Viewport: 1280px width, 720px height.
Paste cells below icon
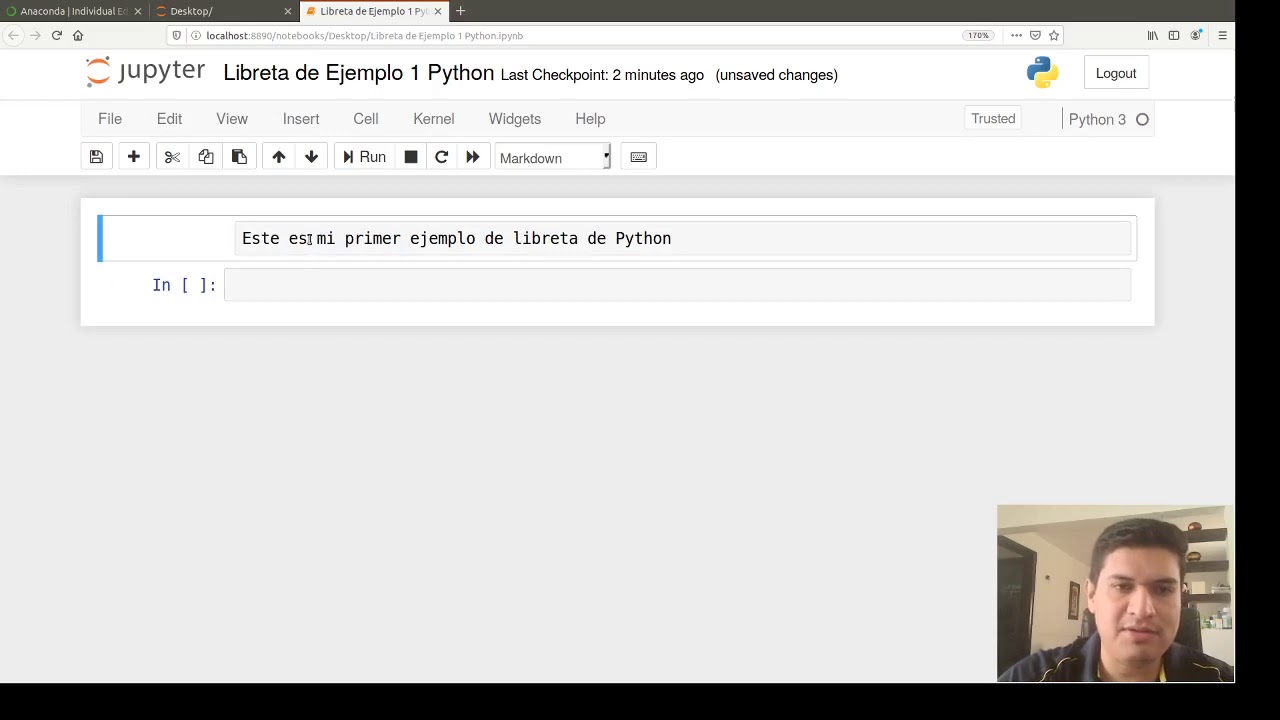click(239, 157)
